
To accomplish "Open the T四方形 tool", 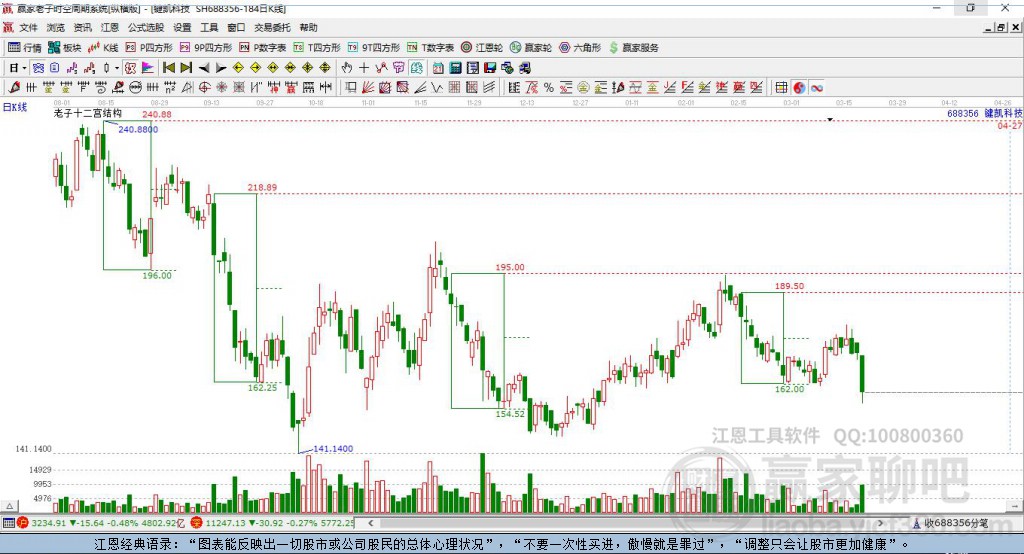I will [x=317, y=48].
